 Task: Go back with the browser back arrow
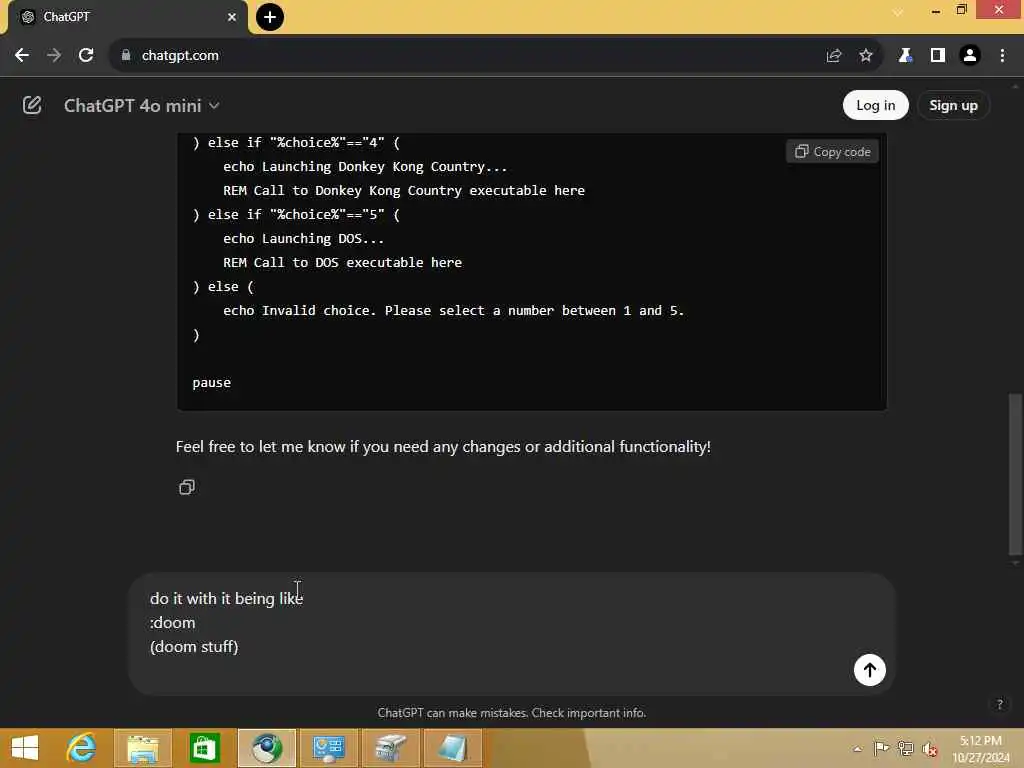click(x=22, y=56)
